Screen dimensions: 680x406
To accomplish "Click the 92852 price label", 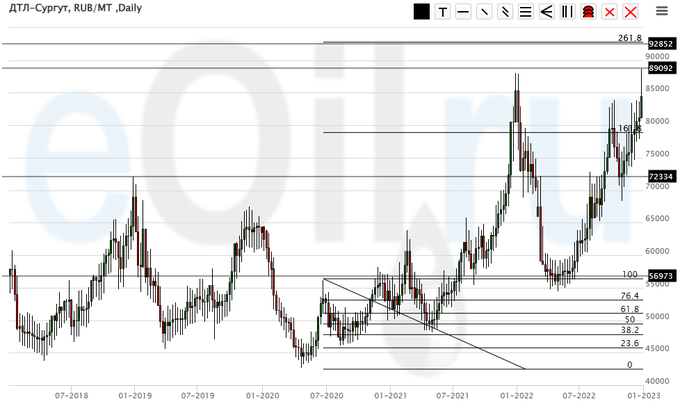I will tap(659, 45).
